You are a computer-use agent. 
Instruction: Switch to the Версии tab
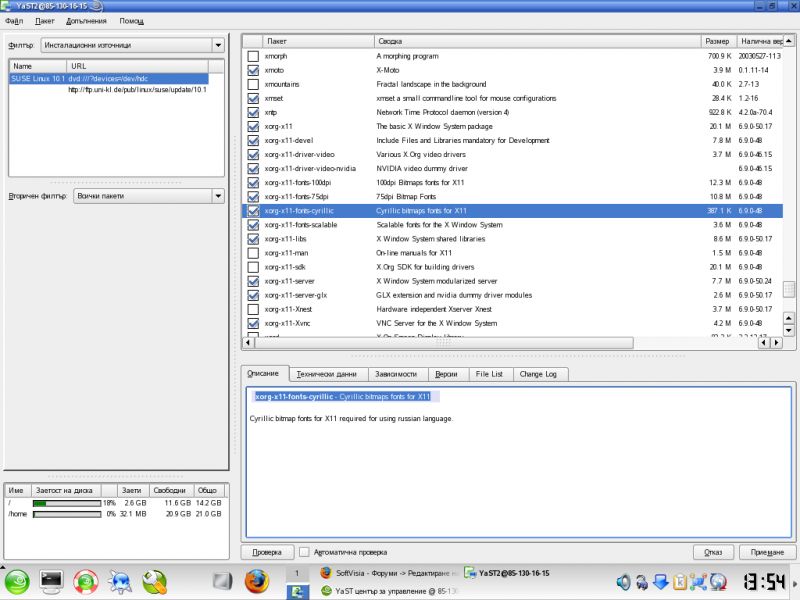[x=446, y=374]
